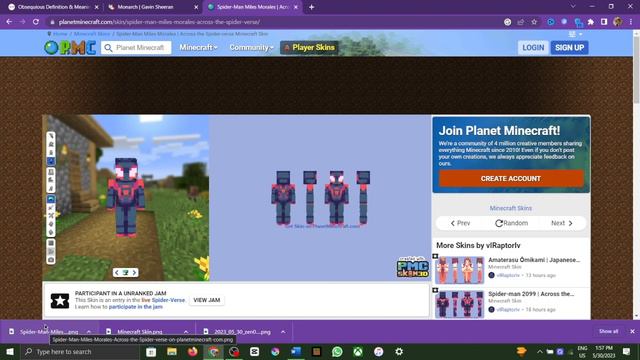Viewport: 640px width, 360px height.
Task: Open Firefox from the taskbar
Action: pyautogui.click(x=193, y=351)
